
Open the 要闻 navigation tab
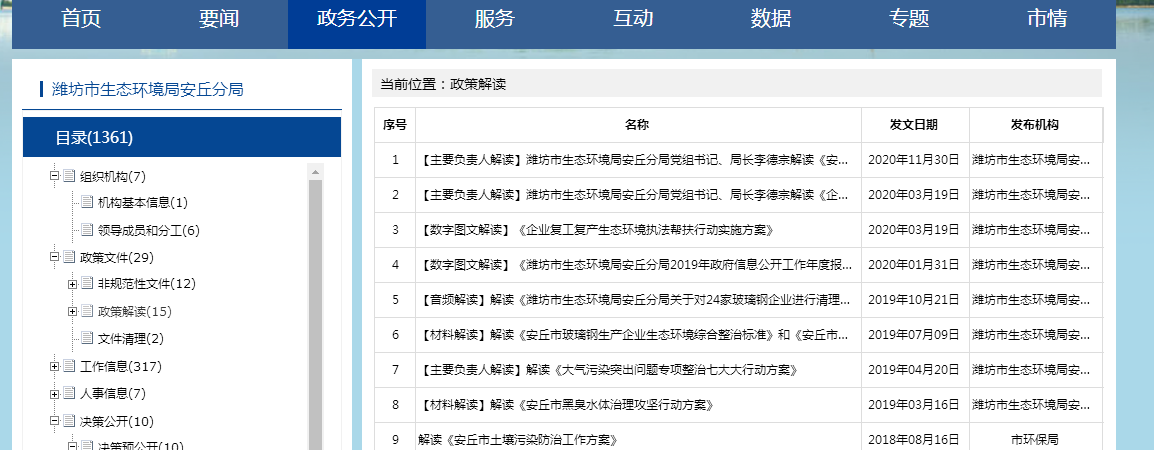tap(219, 18)
